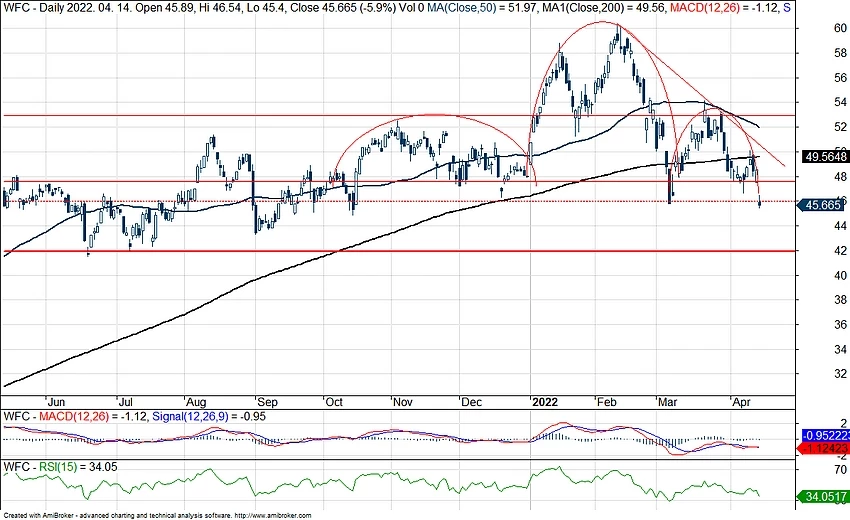Click the Feb label on time axis
The height and width of the screenshot is (520, 850).
click(x=607, y=402)
